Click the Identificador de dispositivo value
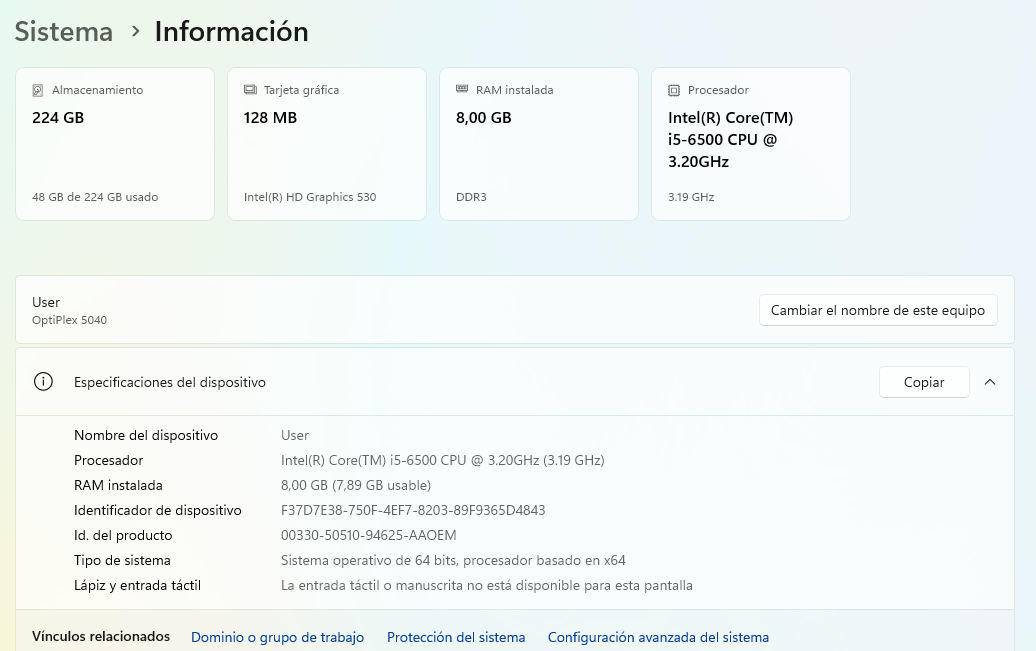The image size is (1036, 651). click(413, 510)
